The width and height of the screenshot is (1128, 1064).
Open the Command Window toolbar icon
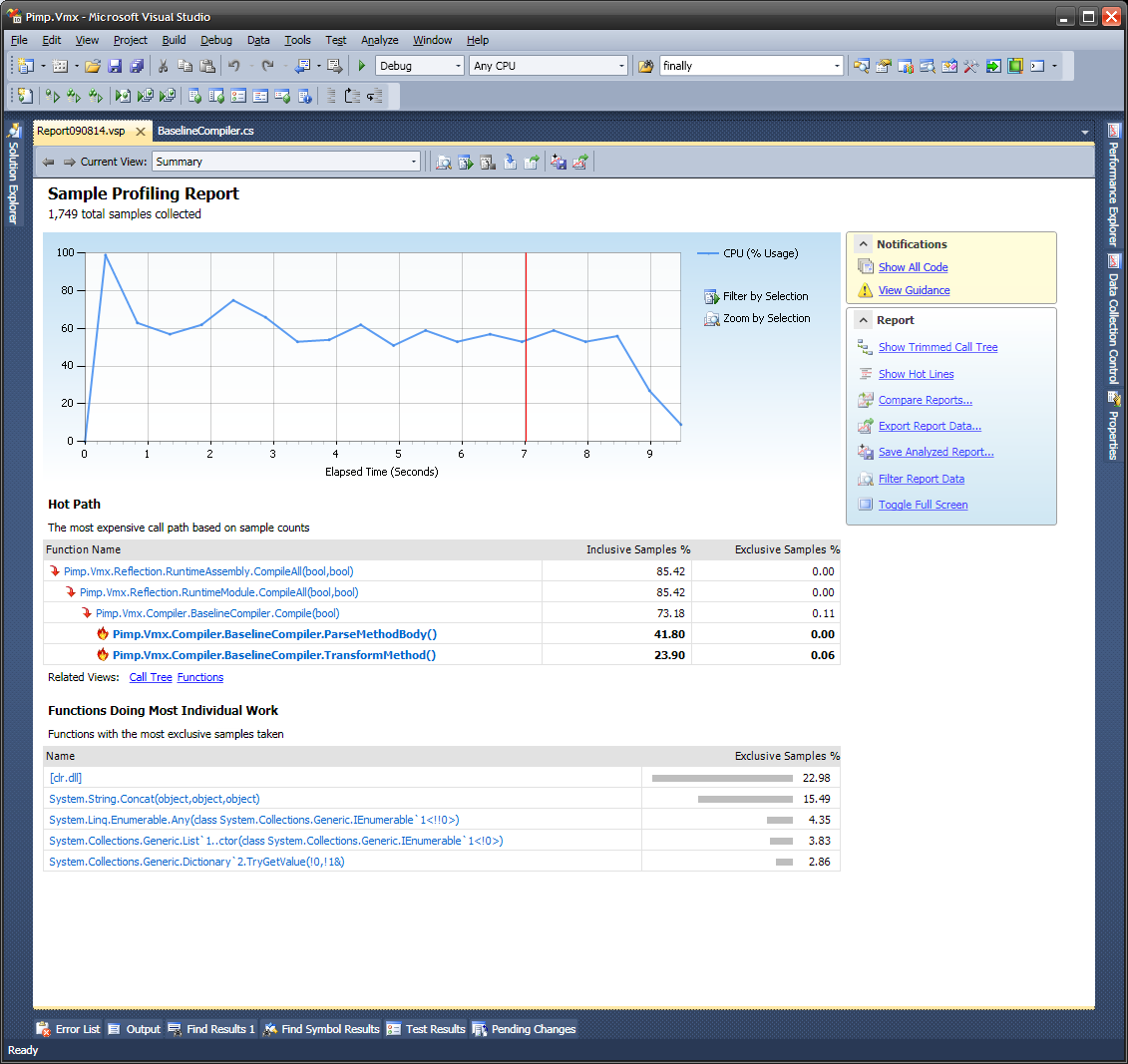(1037, 66)
